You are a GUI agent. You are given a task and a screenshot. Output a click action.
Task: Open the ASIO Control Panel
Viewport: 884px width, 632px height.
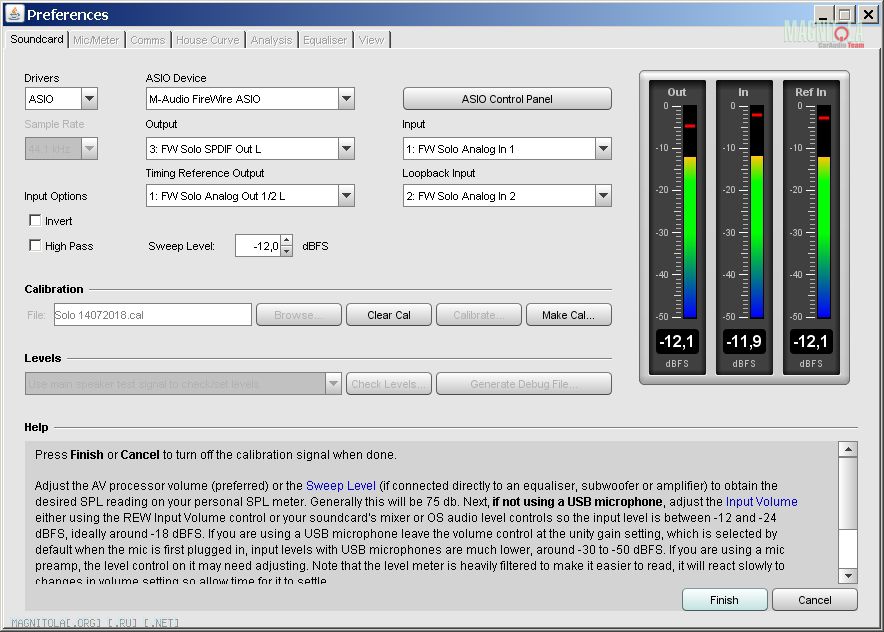(507, 99)
